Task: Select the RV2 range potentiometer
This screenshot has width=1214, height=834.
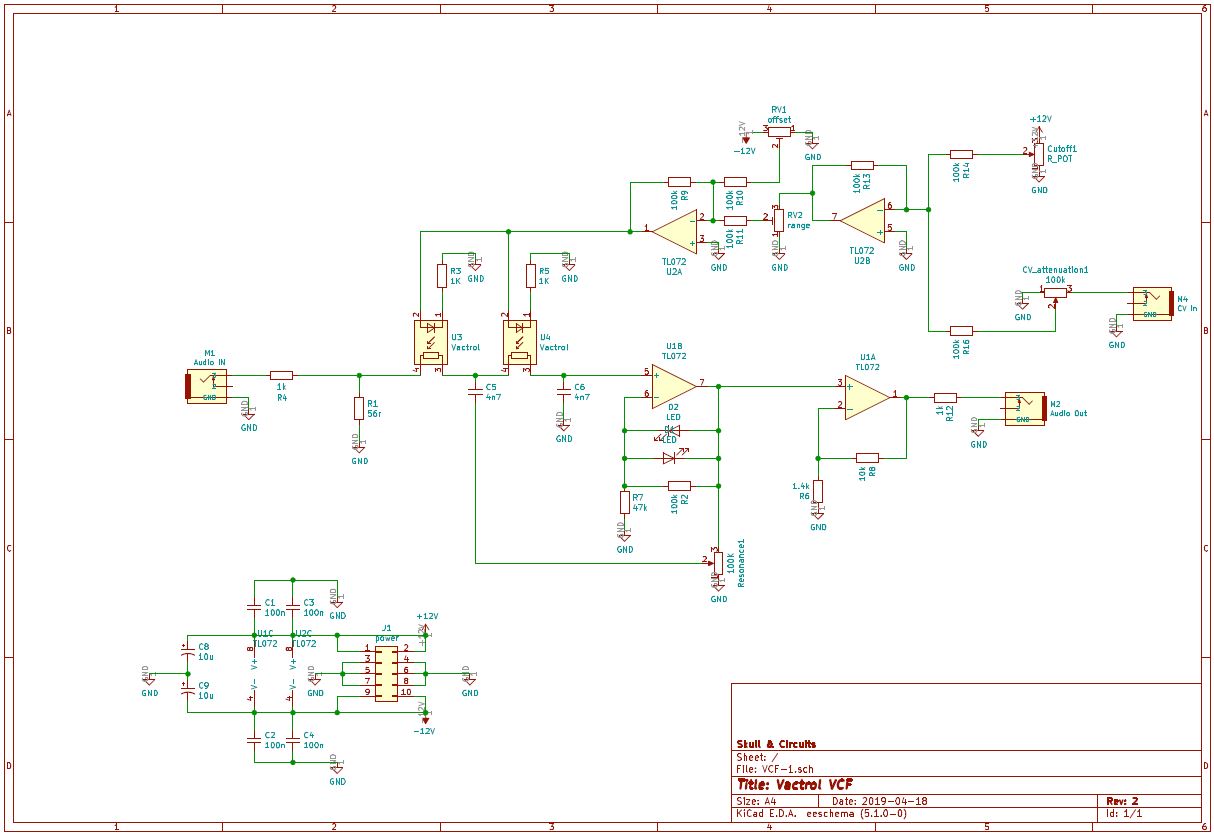Action: coord(778,220)
